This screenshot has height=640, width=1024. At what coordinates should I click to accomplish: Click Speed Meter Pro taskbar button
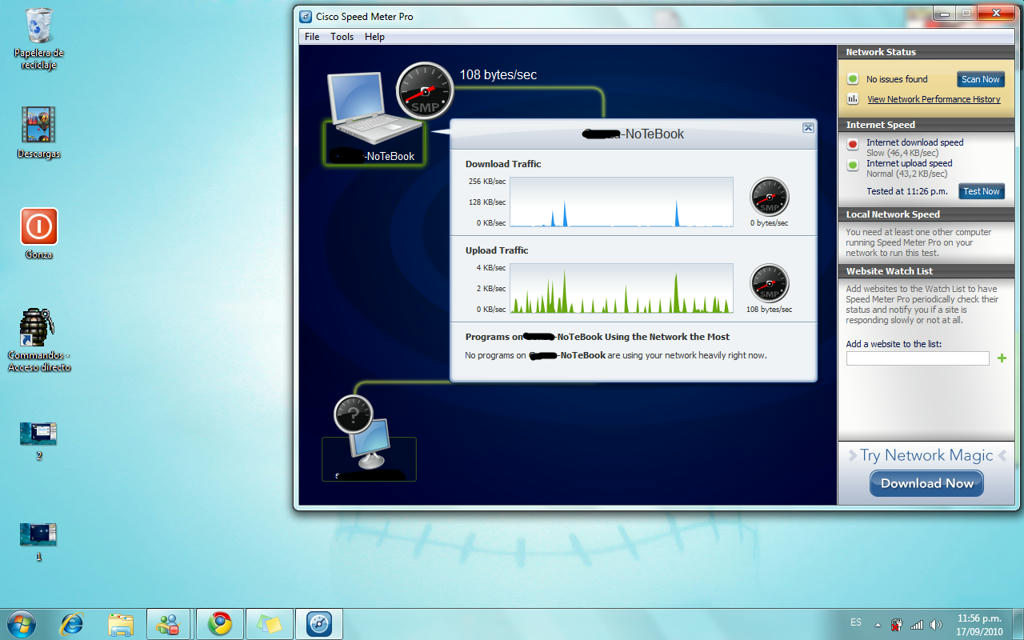319,624
